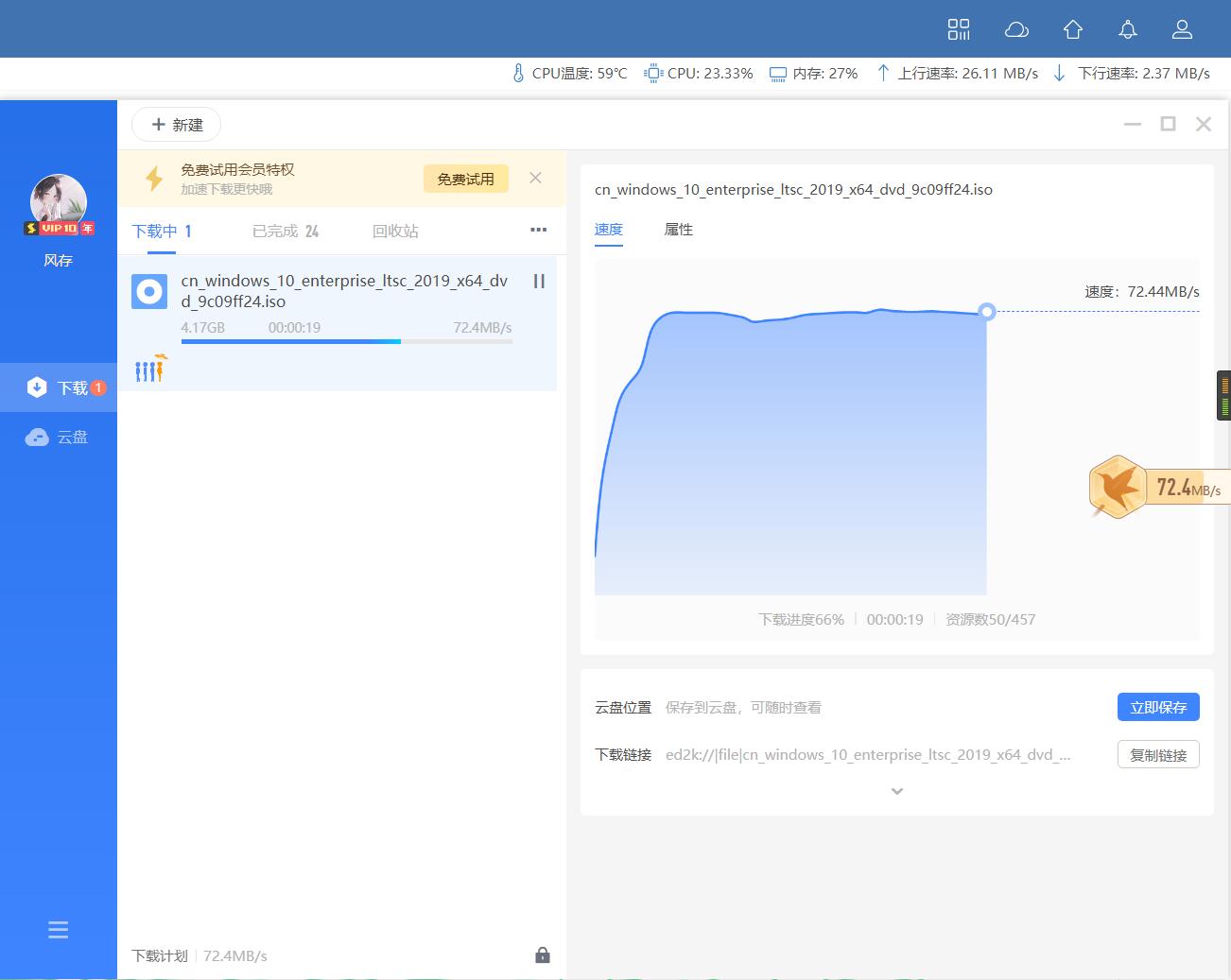
Task: Open the QR code grid icon
Action: coord(959,29)
